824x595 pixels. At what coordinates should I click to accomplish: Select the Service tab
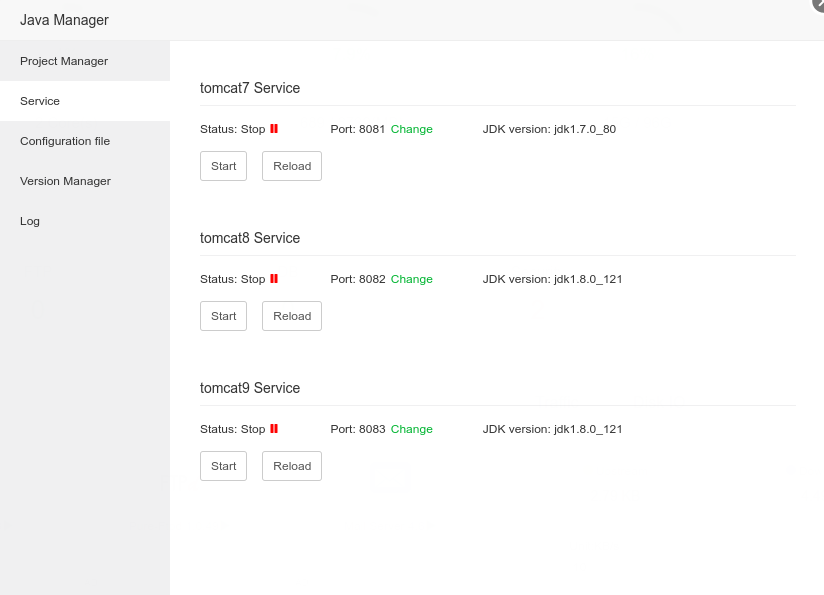[x=40, y=101]
